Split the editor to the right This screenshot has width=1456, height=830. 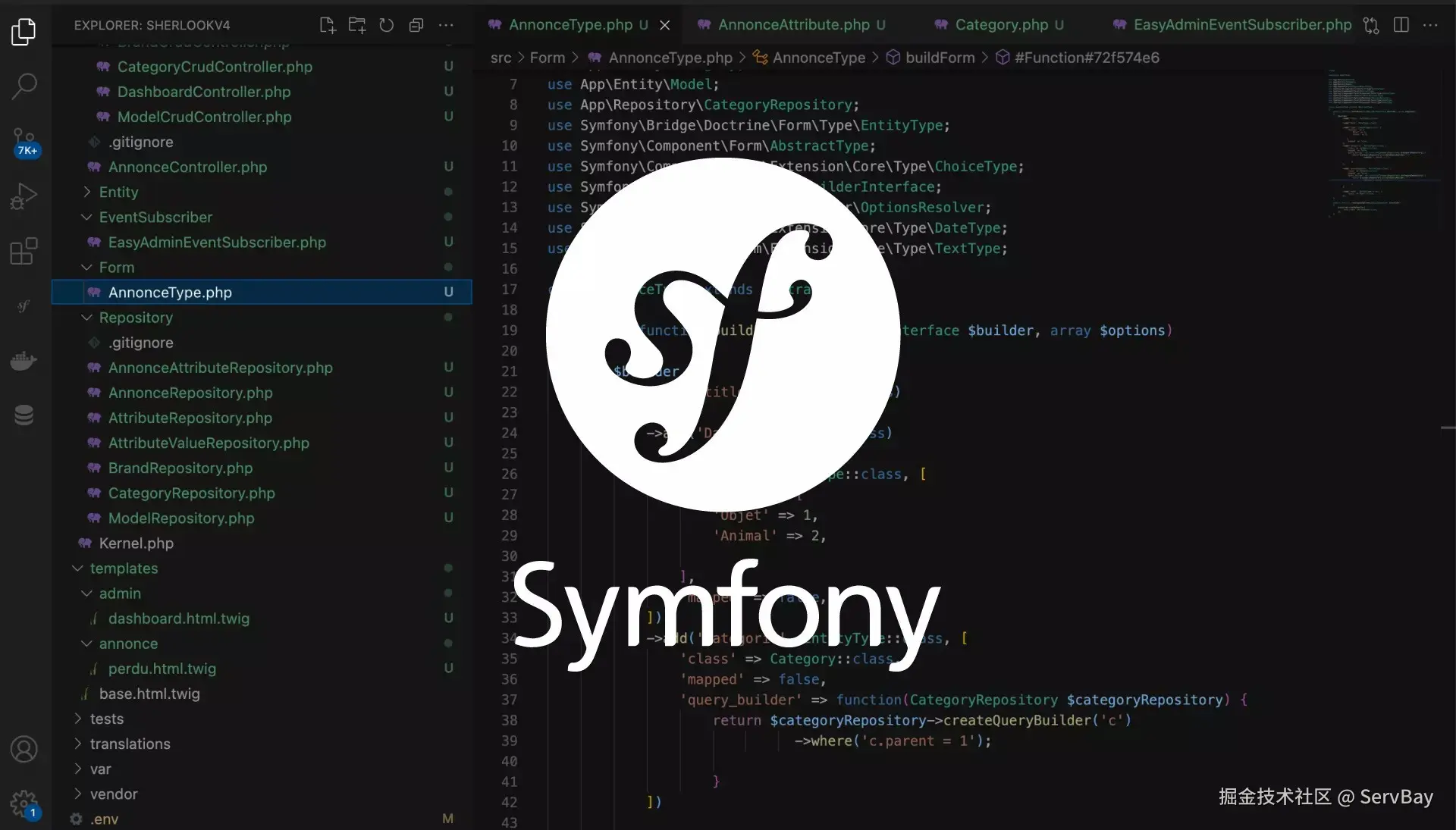tap(1401, 25)
